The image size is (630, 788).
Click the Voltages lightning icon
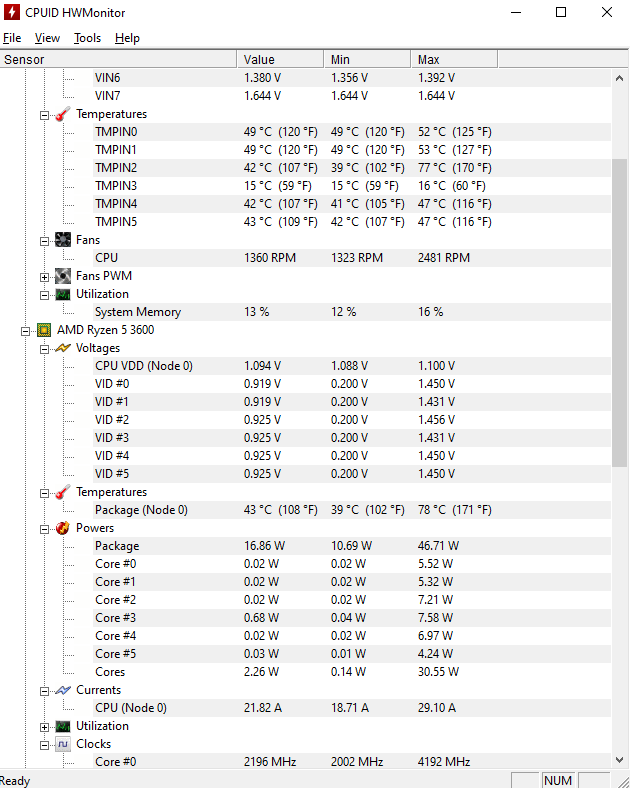(63, 348)
